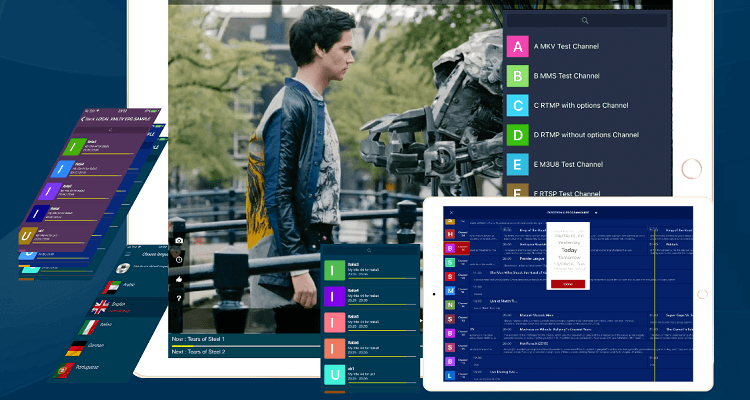Viewport: 750px width, 400px height.
Task: Click the camera snapshot icon on player
Action: coord(178,240)
